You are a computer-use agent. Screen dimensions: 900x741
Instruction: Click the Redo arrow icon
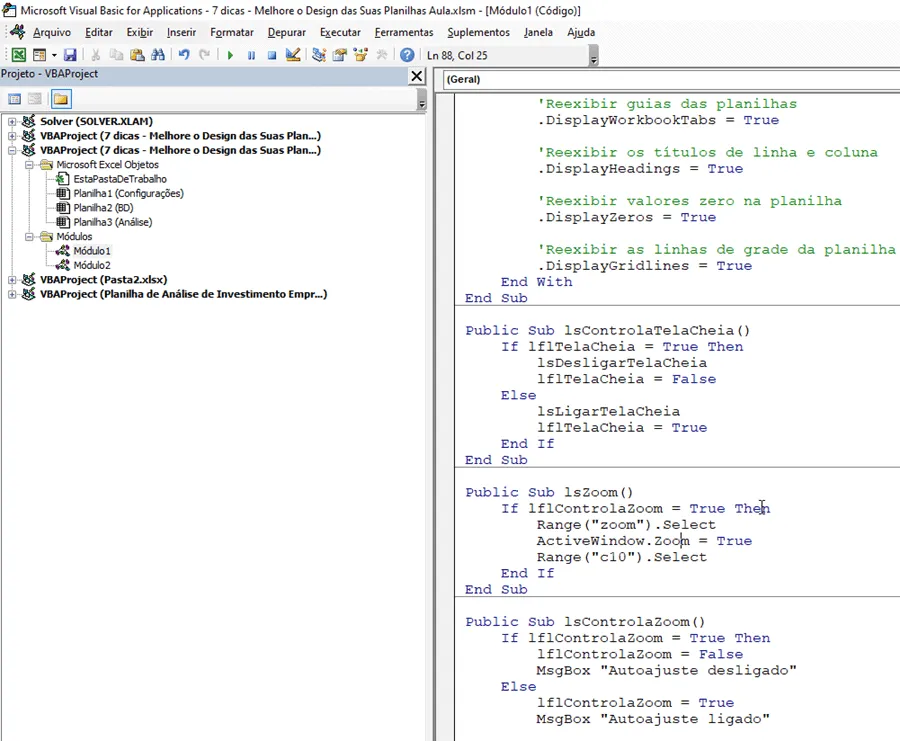coord(204,55)
